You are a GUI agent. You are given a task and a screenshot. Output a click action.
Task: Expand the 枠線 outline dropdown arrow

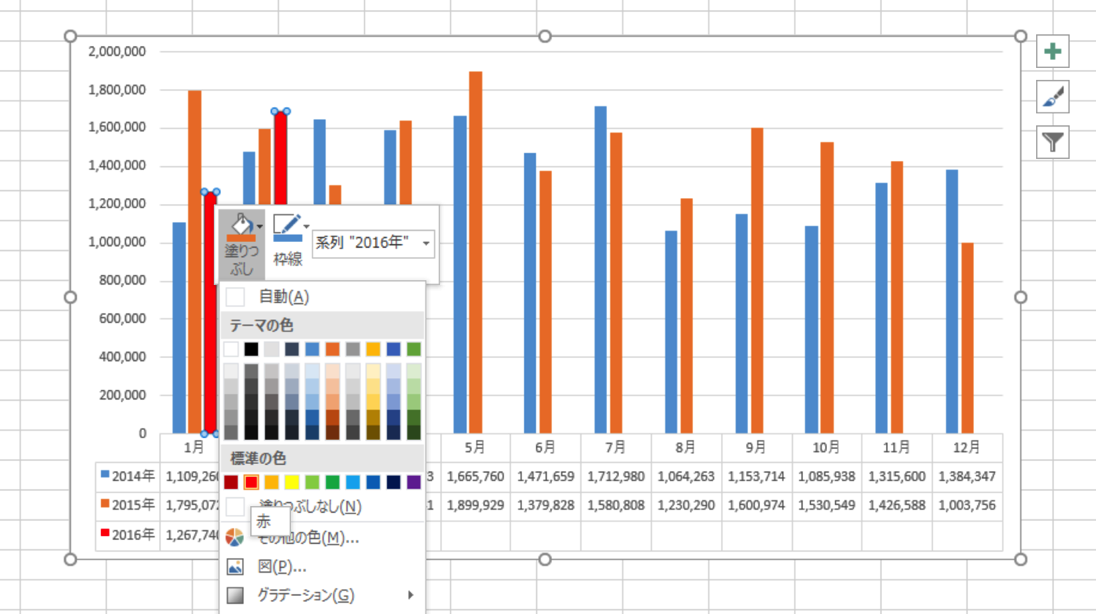tap(306, 227)
